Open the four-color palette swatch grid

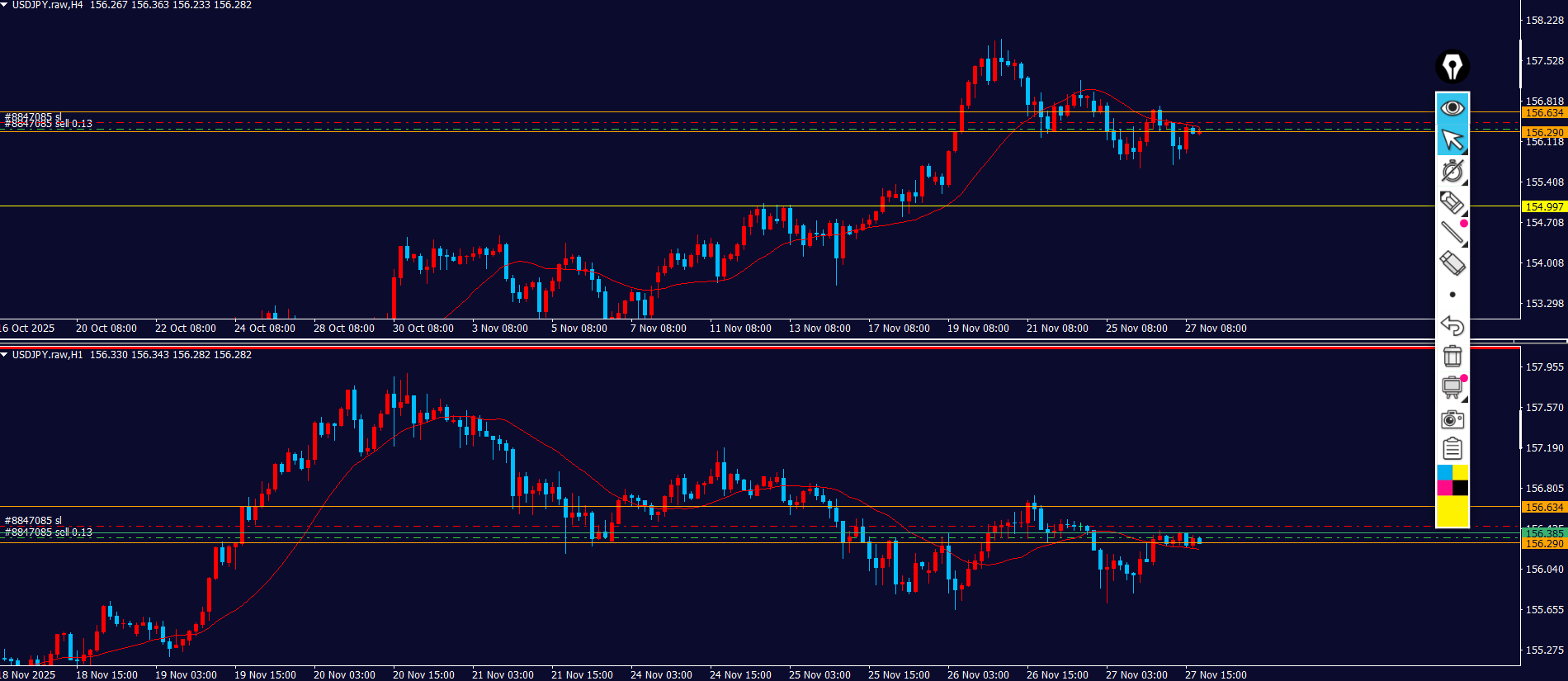point(1452,480)
